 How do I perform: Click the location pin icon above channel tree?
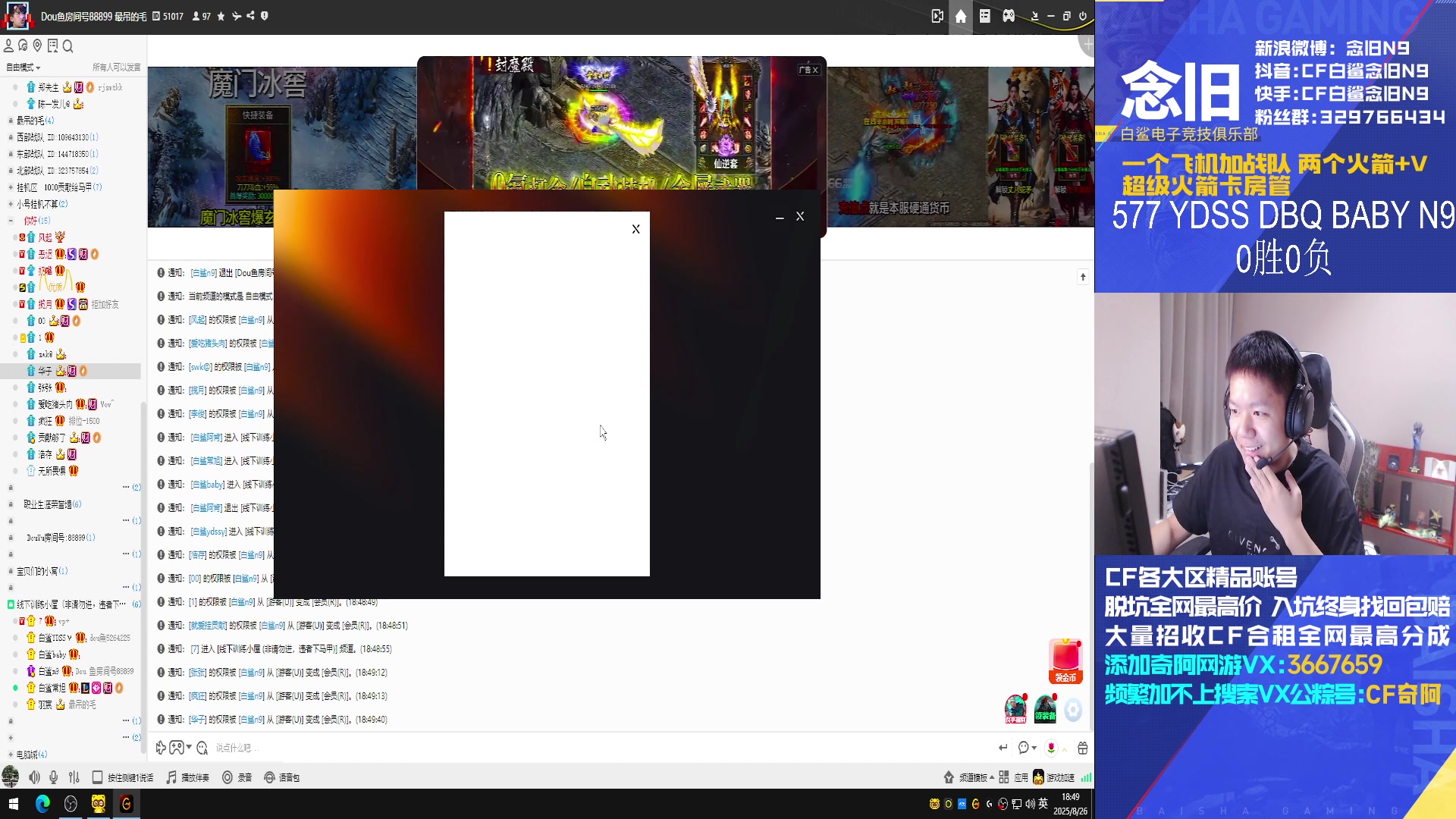(x=37, y=46)
